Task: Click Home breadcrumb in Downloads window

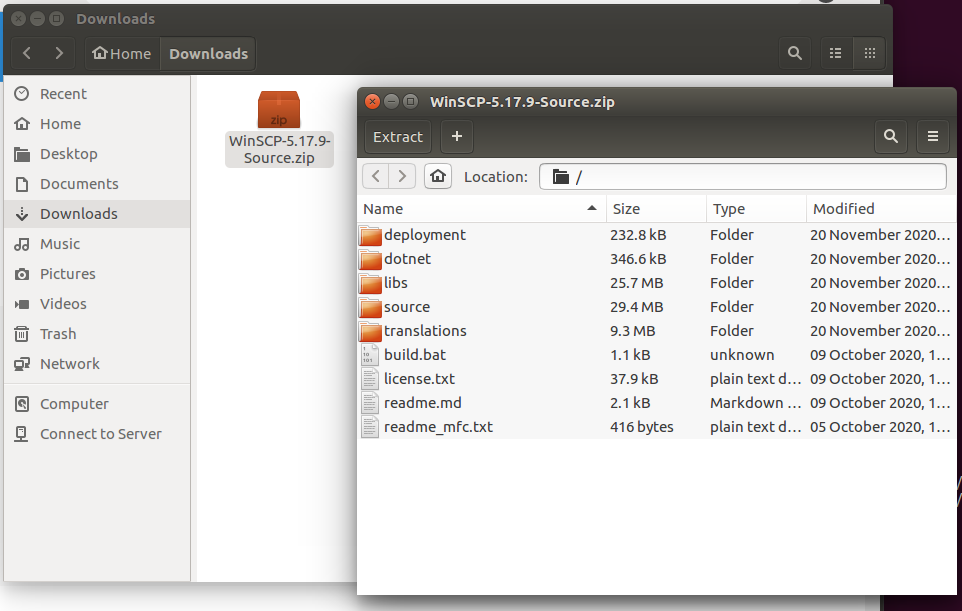Action: pyautogui.click(x=122, y=53)
